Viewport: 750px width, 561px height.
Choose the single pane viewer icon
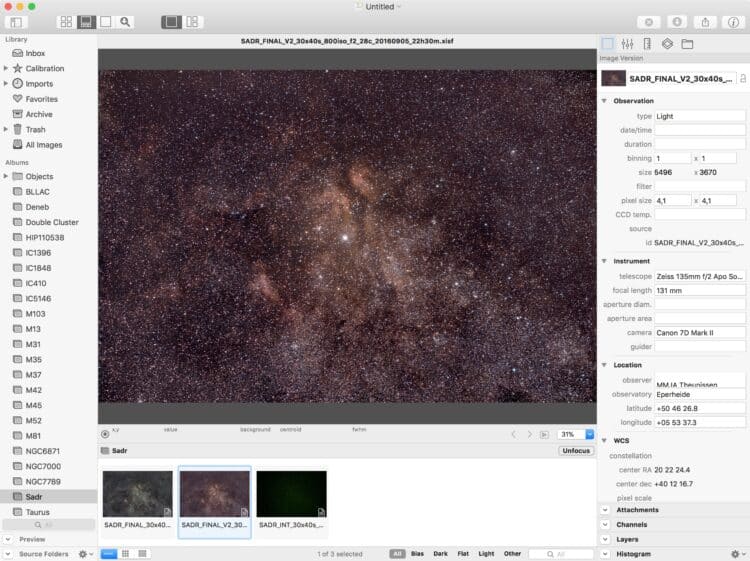tap(171, 22)
